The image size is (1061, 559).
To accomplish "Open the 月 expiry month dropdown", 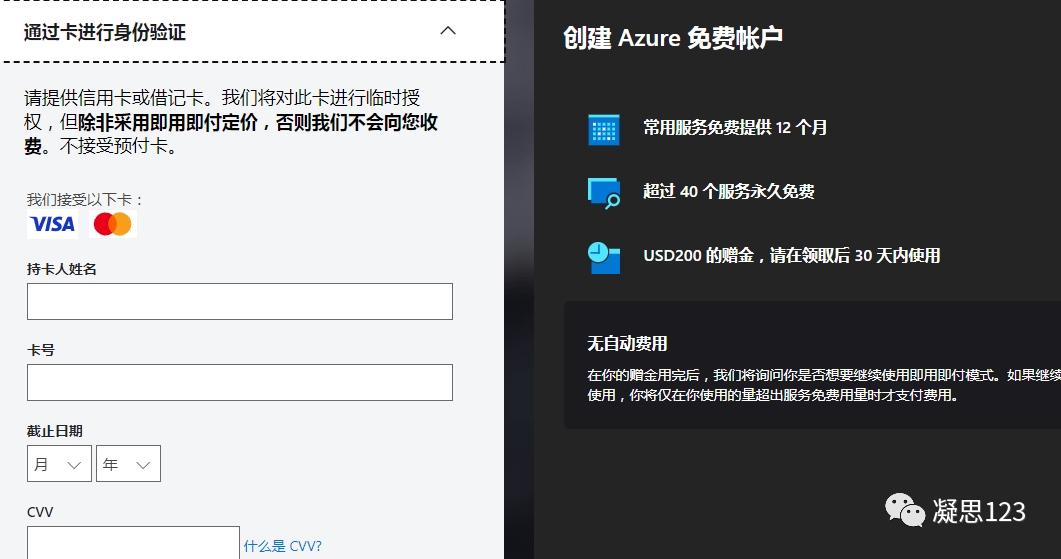I will pyautogui.click(x=59, y=464).
